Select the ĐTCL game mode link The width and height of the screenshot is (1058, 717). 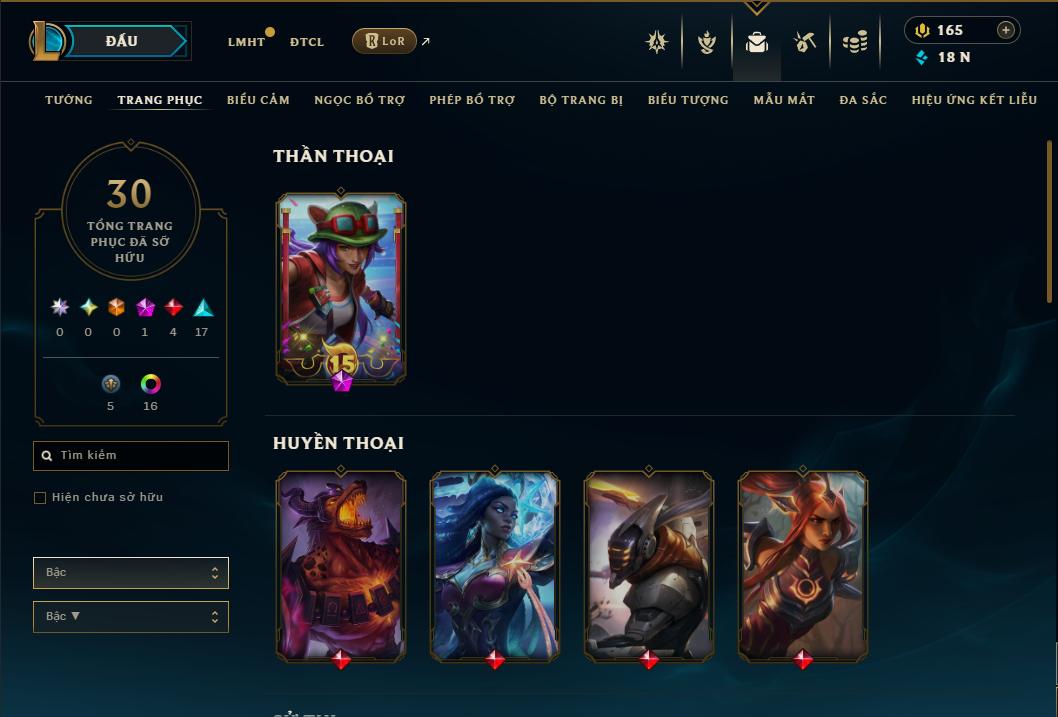pos(307,42)
